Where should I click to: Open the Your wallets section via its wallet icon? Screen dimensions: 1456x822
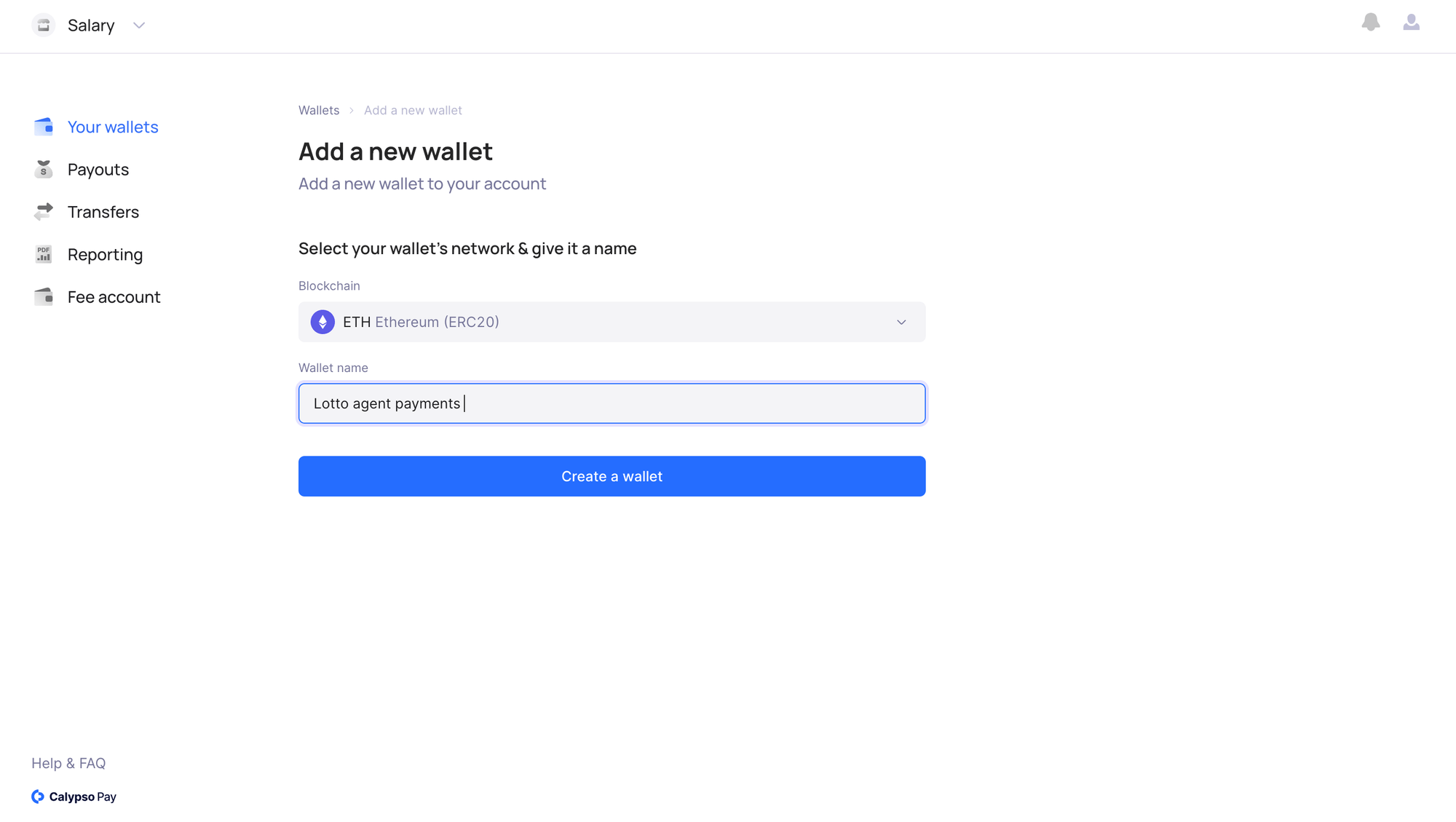point(43,127)
